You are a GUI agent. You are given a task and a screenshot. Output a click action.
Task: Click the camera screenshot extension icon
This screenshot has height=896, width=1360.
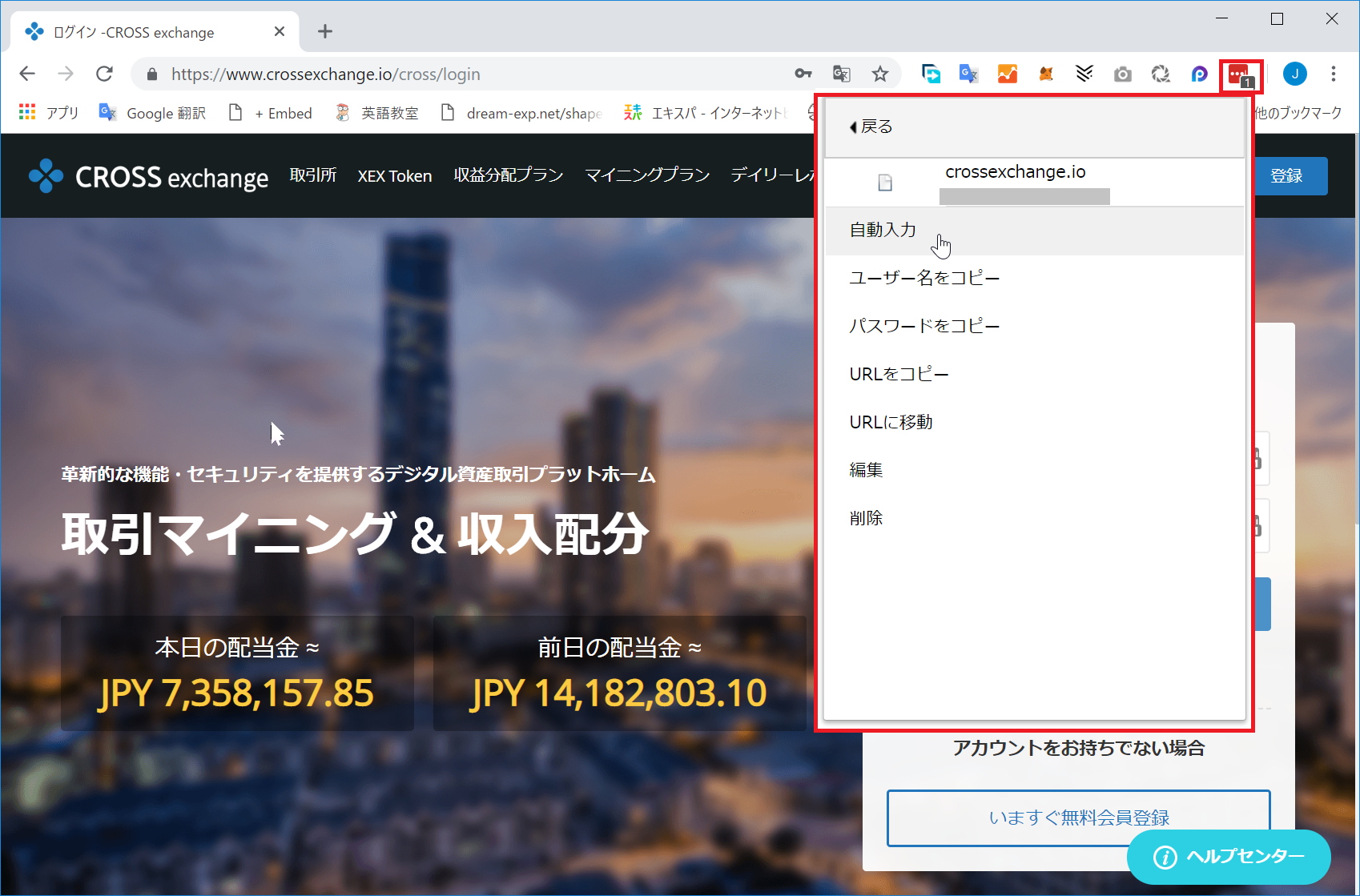click(x=1123, y=74)
